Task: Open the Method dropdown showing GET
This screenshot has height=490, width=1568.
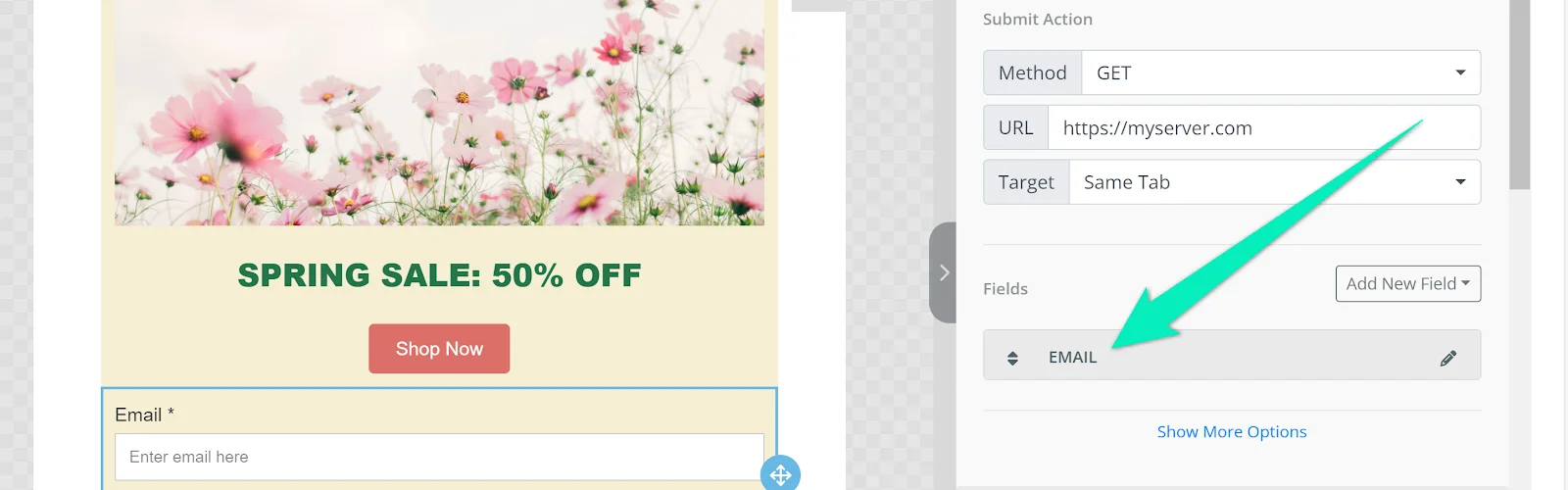Action: 1281,73
